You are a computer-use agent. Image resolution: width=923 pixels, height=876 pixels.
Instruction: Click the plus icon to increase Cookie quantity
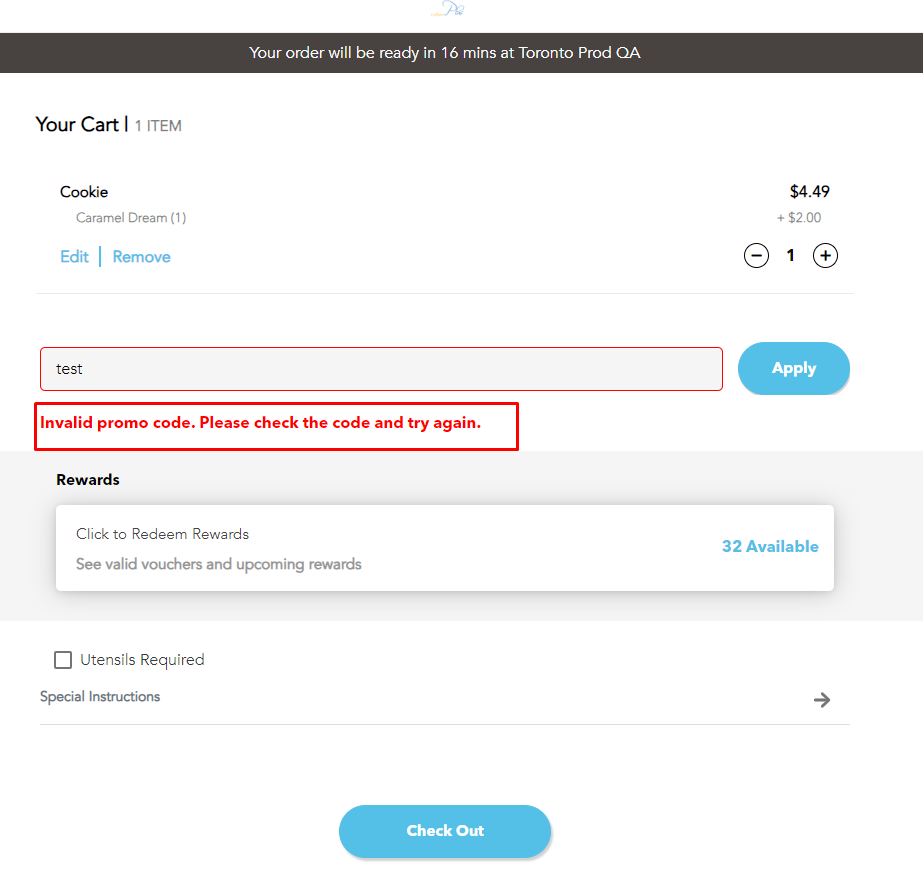[x=825, y=255]
